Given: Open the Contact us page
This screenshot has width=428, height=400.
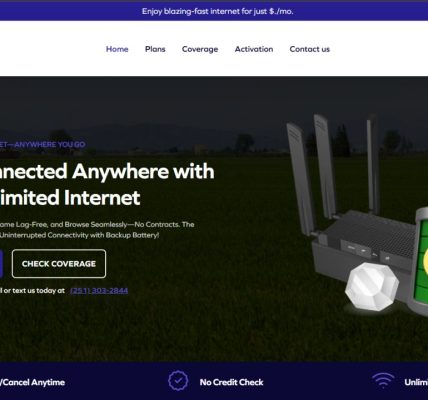Looking at the screenshot, I should pos(309,49).
